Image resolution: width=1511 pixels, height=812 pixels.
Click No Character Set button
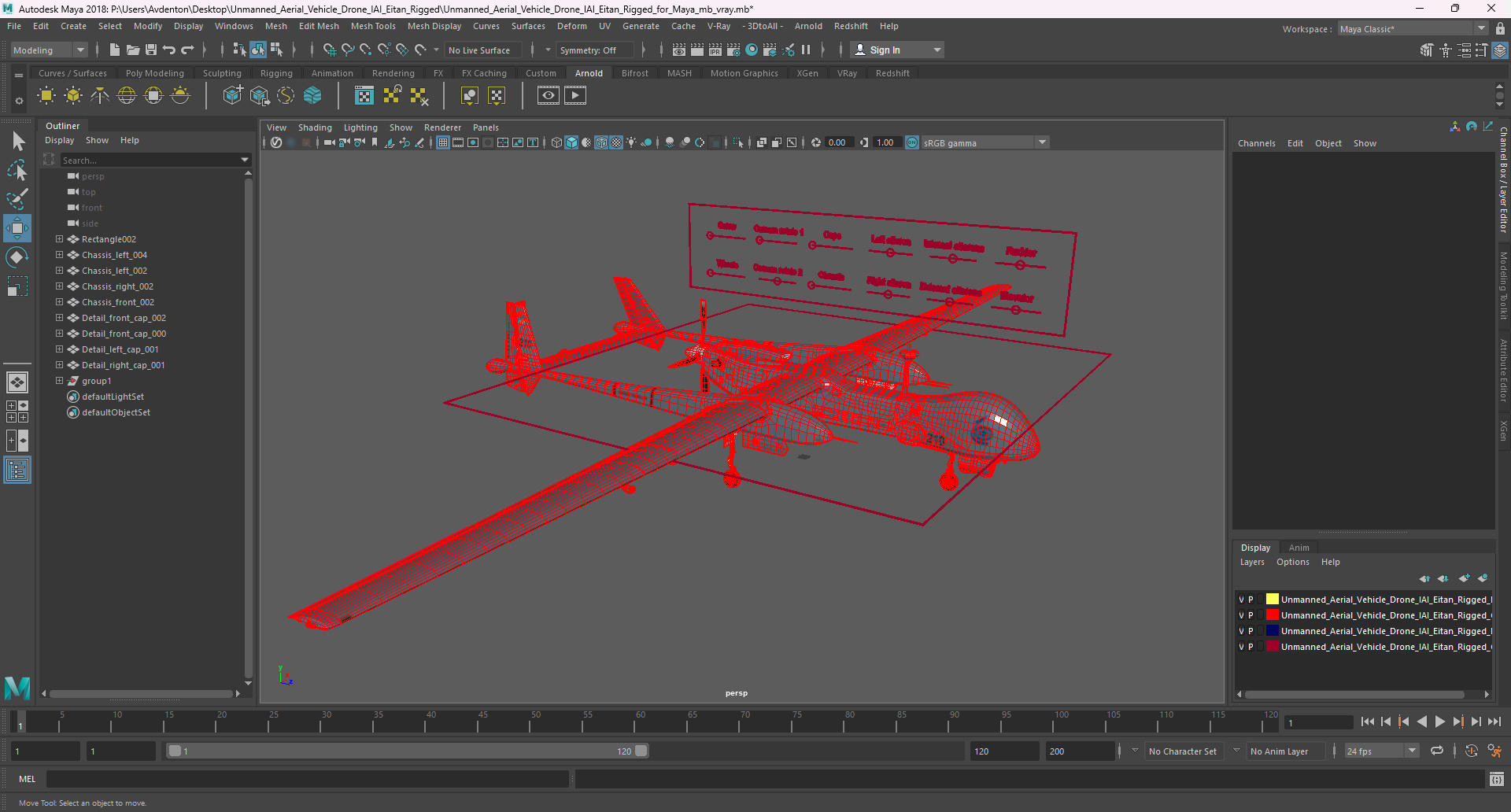tap(1182, 751)
